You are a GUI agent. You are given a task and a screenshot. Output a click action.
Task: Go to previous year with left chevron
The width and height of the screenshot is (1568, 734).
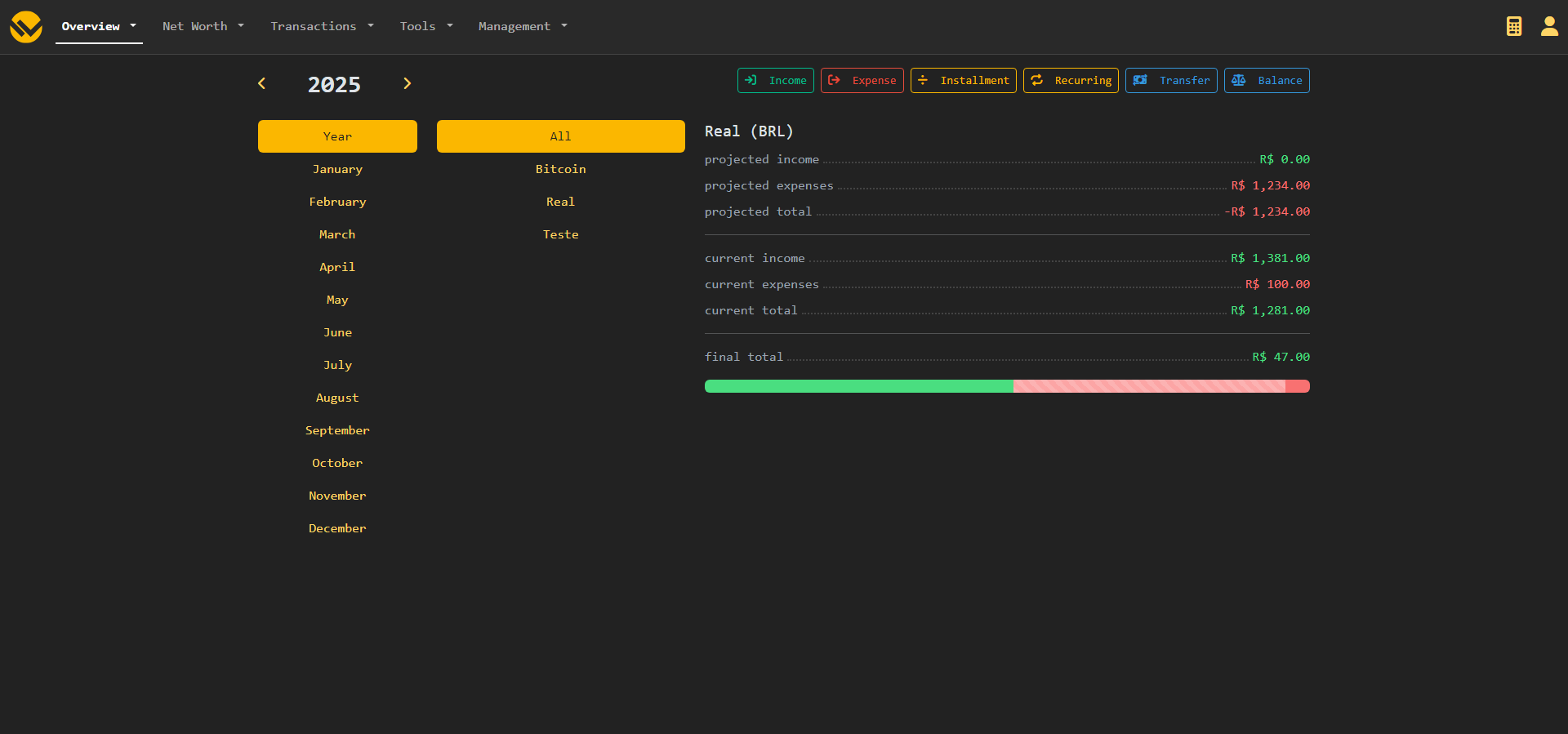262,83
